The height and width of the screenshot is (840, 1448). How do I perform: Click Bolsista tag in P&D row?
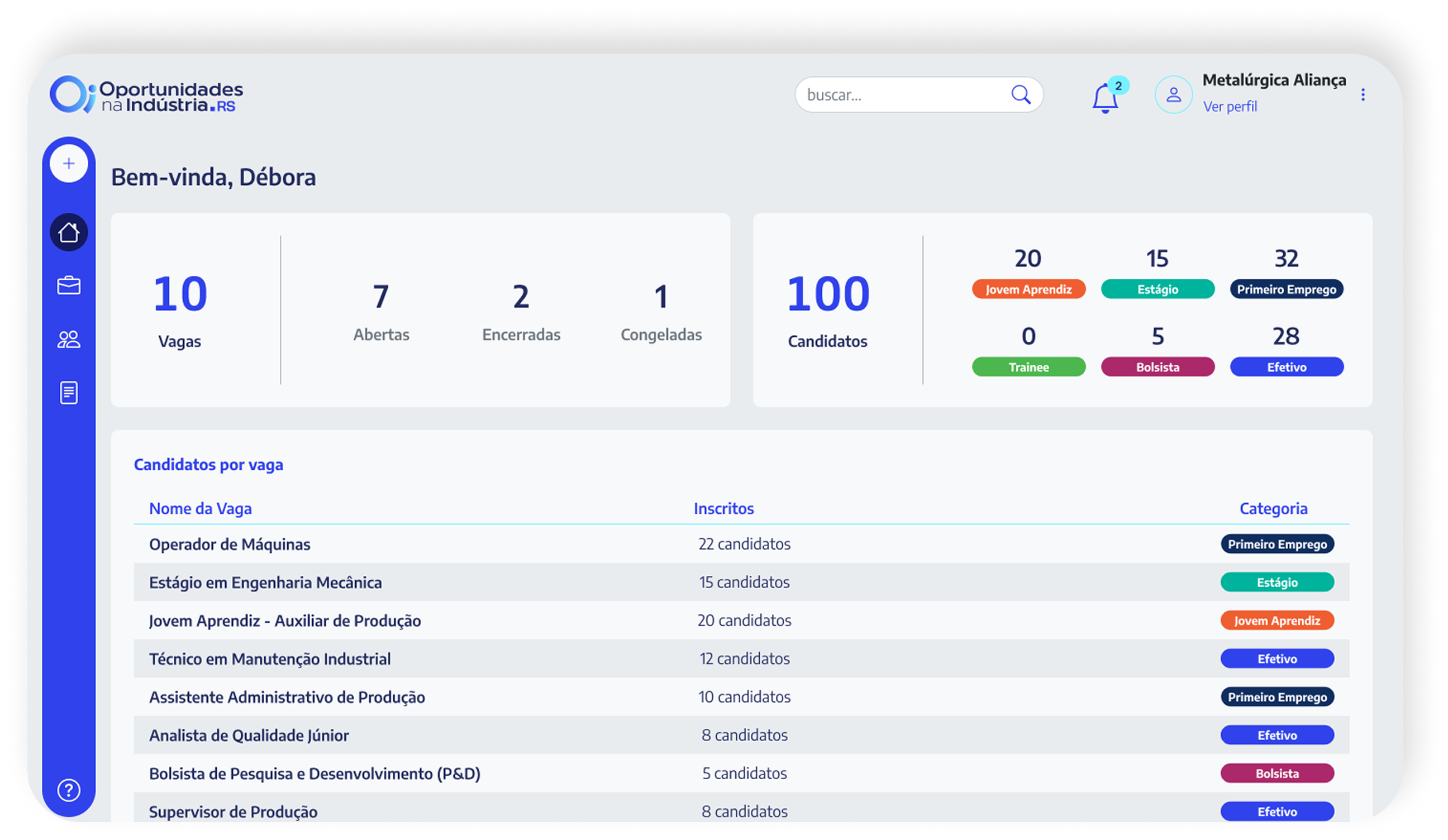pyautogui.click(x=1276, y=774)
